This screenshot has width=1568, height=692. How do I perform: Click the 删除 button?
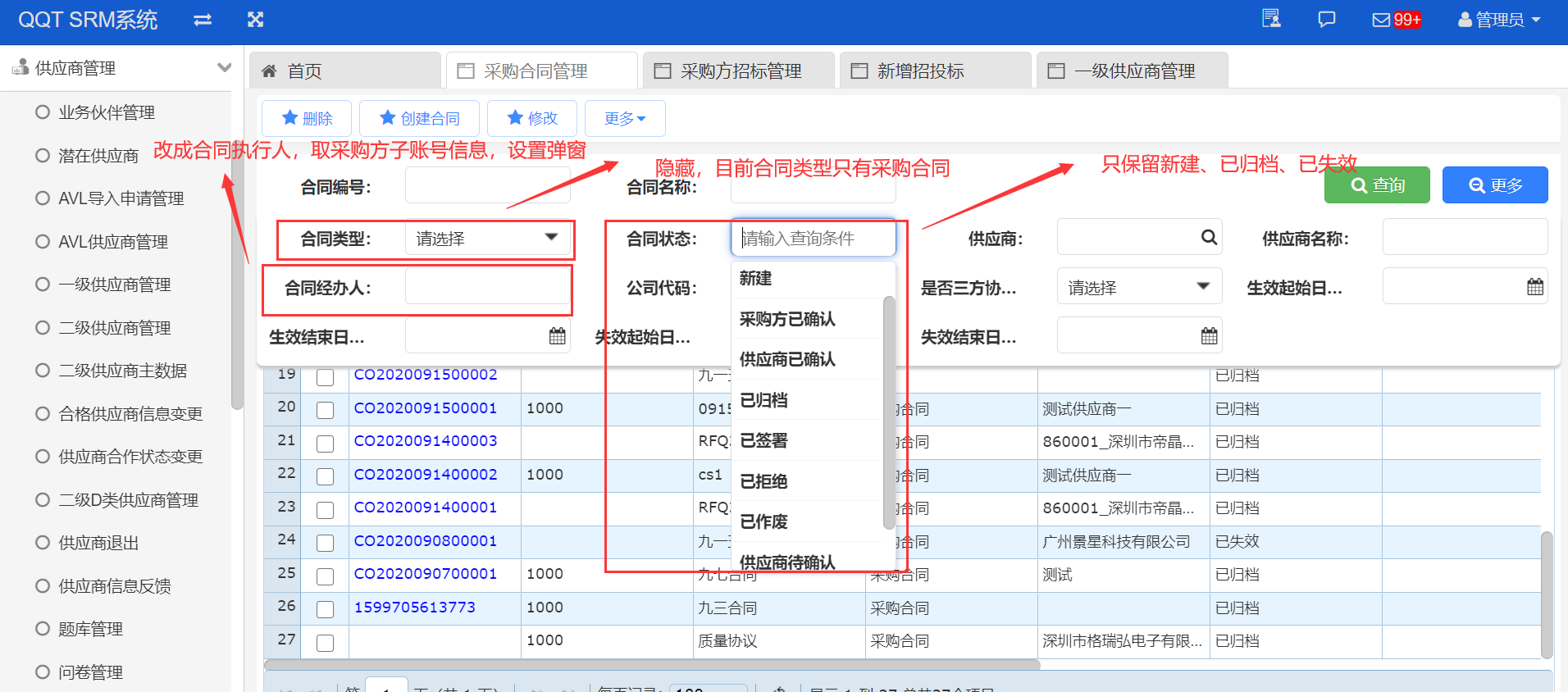307,119
